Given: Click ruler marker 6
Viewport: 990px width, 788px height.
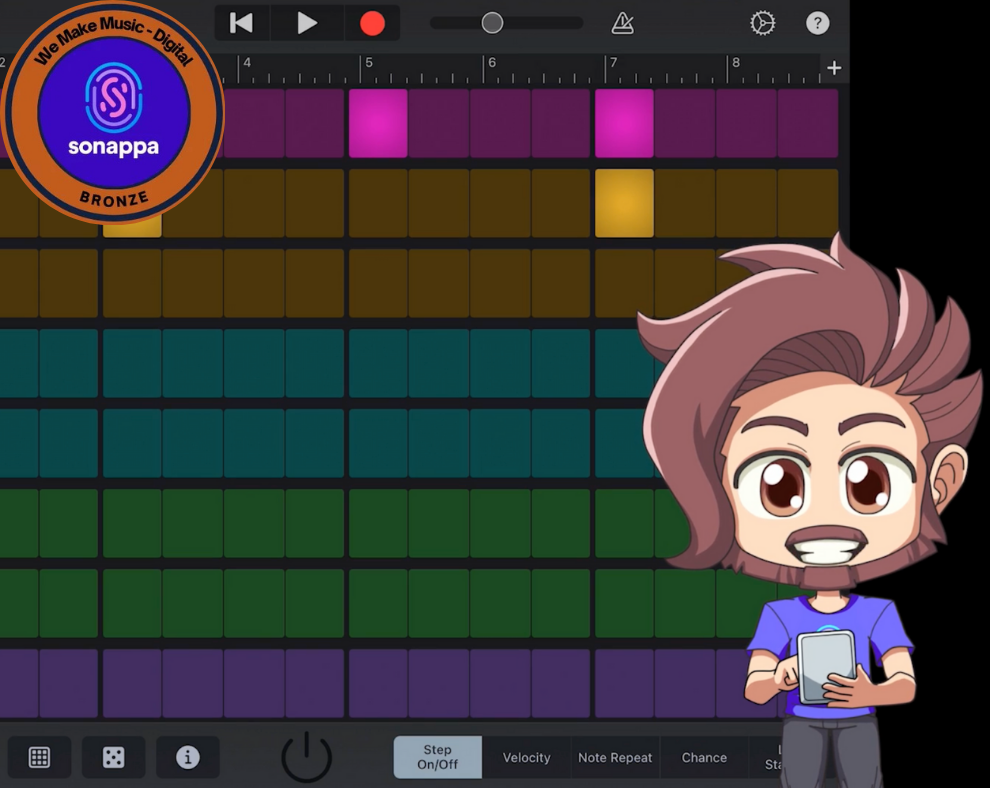Looking at the screenshot, I should coord(492,63).
